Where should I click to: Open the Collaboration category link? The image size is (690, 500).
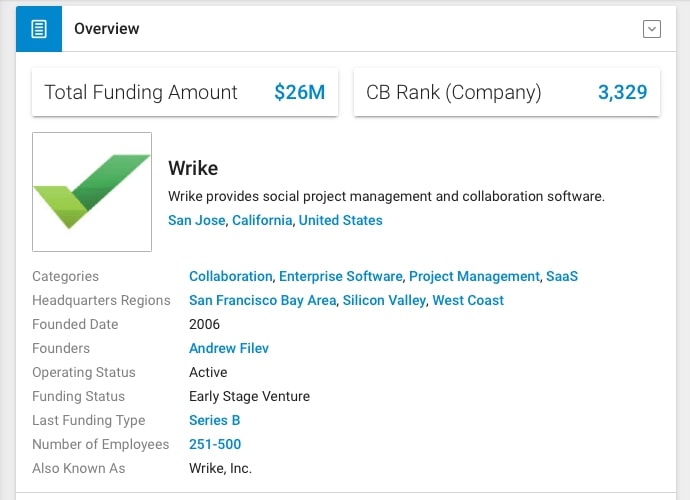(x=231, y=276)
